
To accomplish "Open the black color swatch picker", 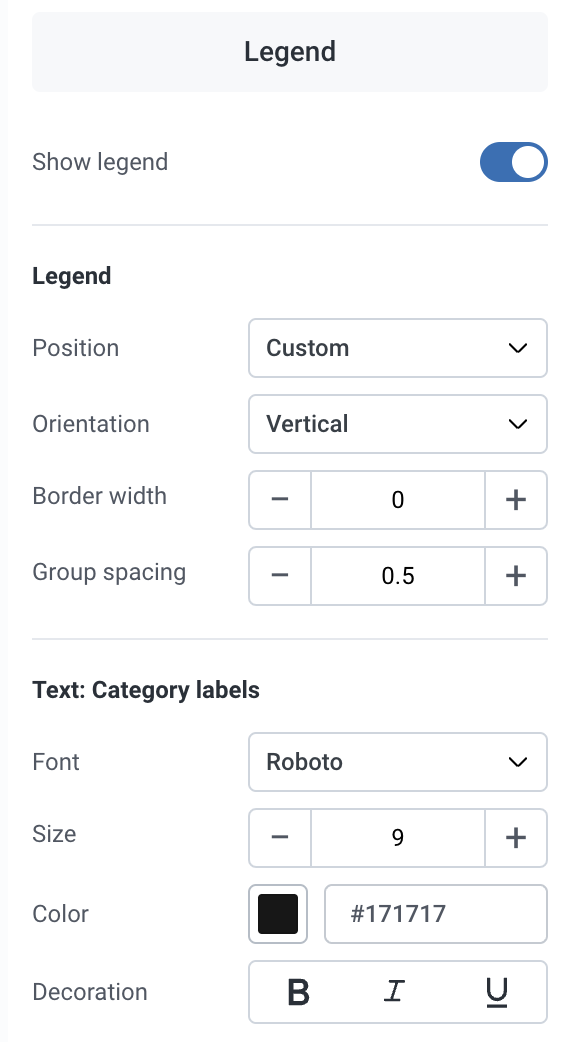I will click(x=278, y=914).
